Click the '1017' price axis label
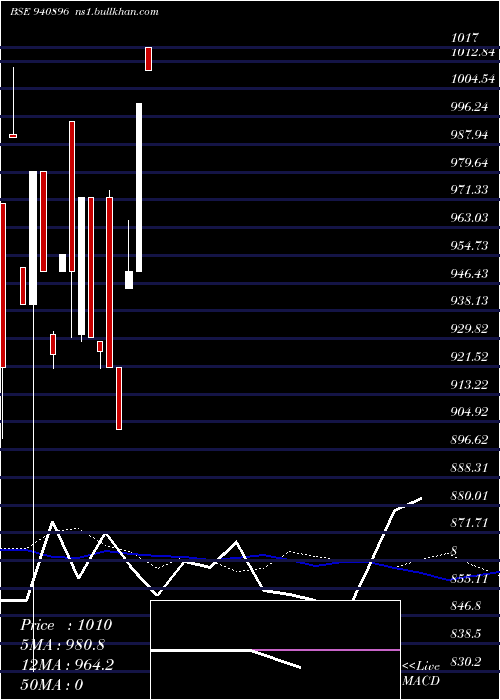The image size is (500, 700). (465, 38)
